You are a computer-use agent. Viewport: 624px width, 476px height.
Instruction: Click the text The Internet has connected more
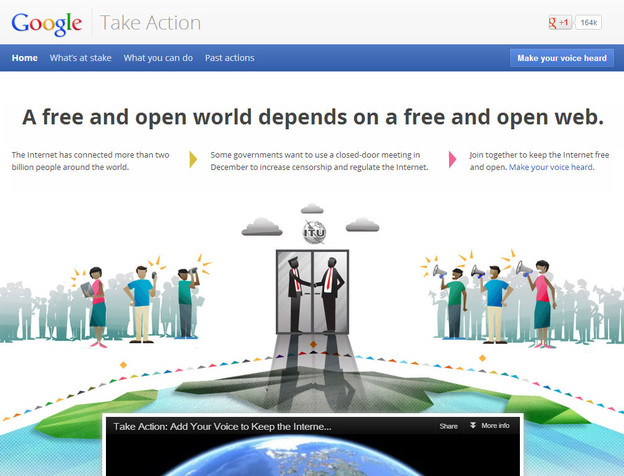[90, 161]
